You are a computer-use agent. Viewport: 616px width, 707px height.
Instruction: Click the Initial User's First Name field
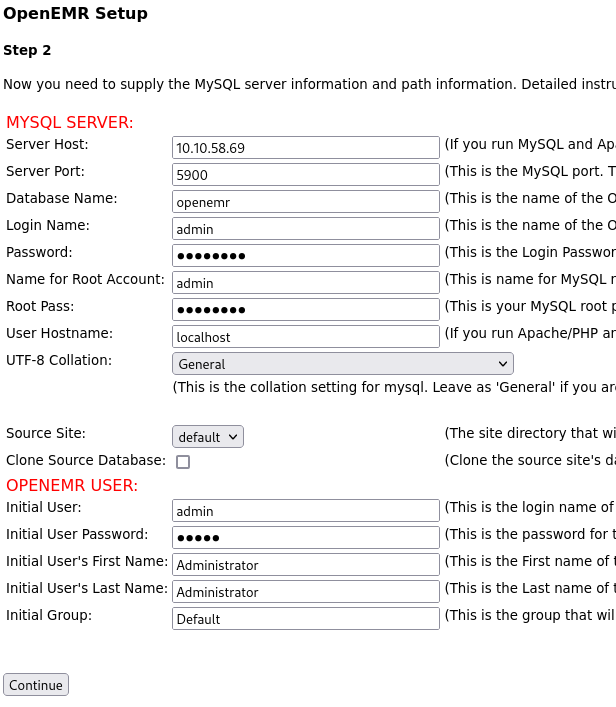306,565
